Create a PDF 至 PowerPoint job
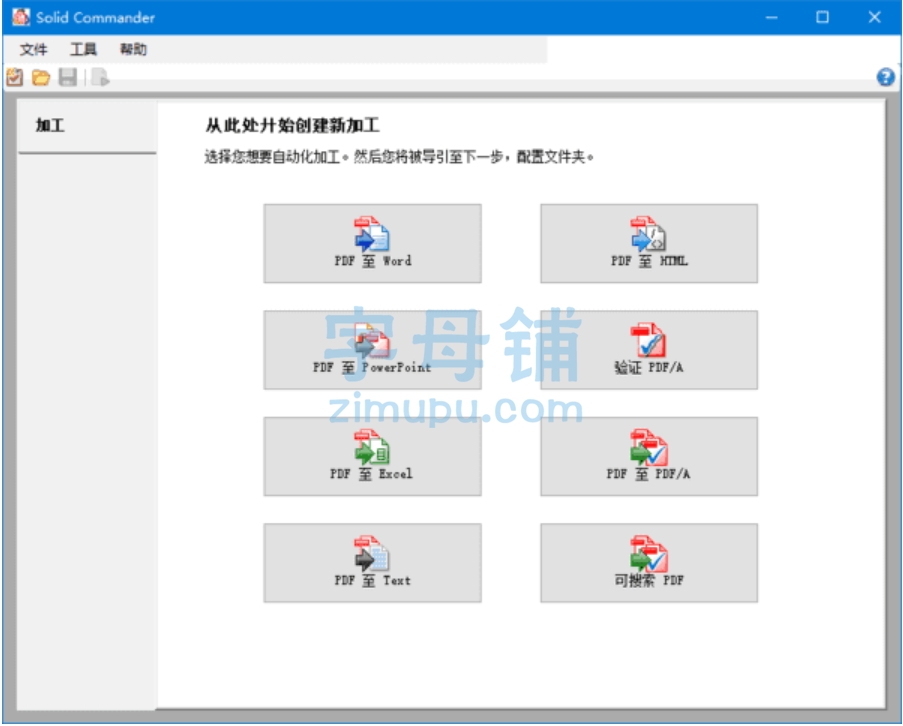Screen dimensions: 903x726 tap(373, 350)
